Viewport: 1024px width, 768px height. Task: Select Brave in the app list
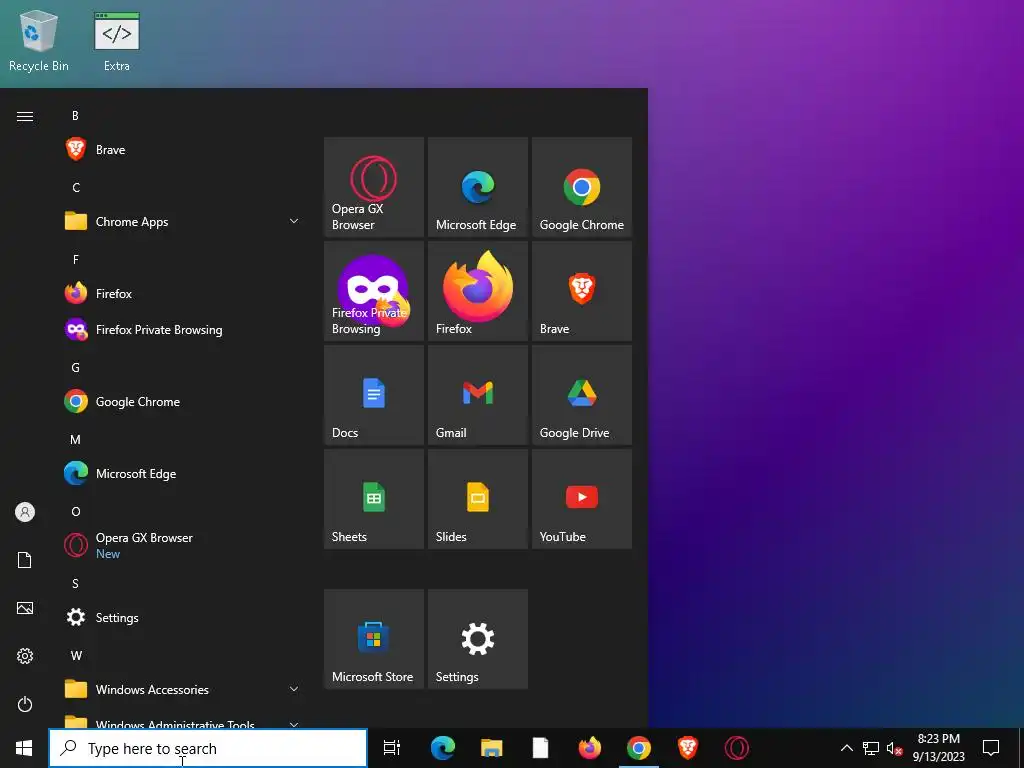pos(183,150)
